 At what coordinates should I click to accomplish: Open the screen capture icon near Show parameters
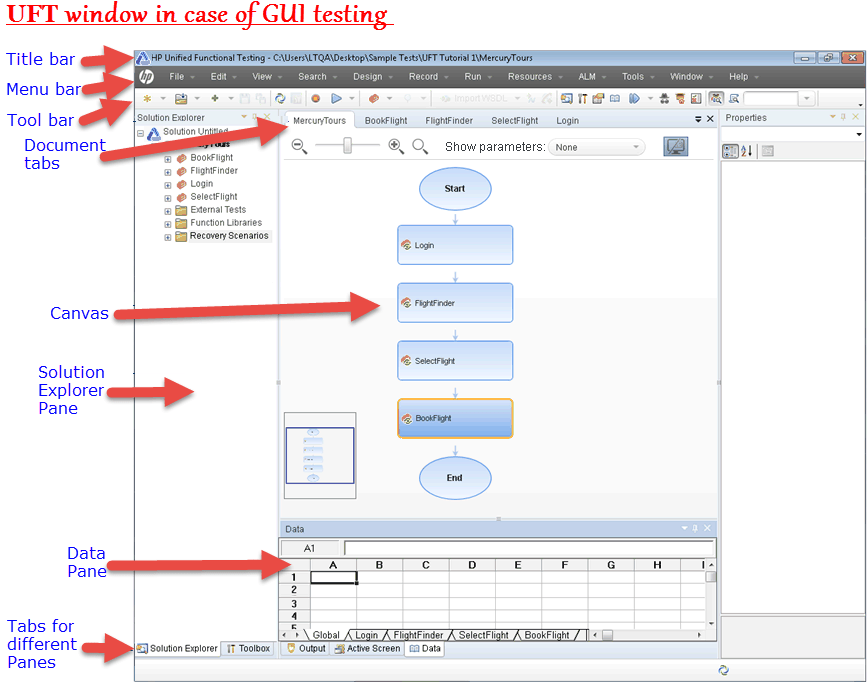[675, 146]
